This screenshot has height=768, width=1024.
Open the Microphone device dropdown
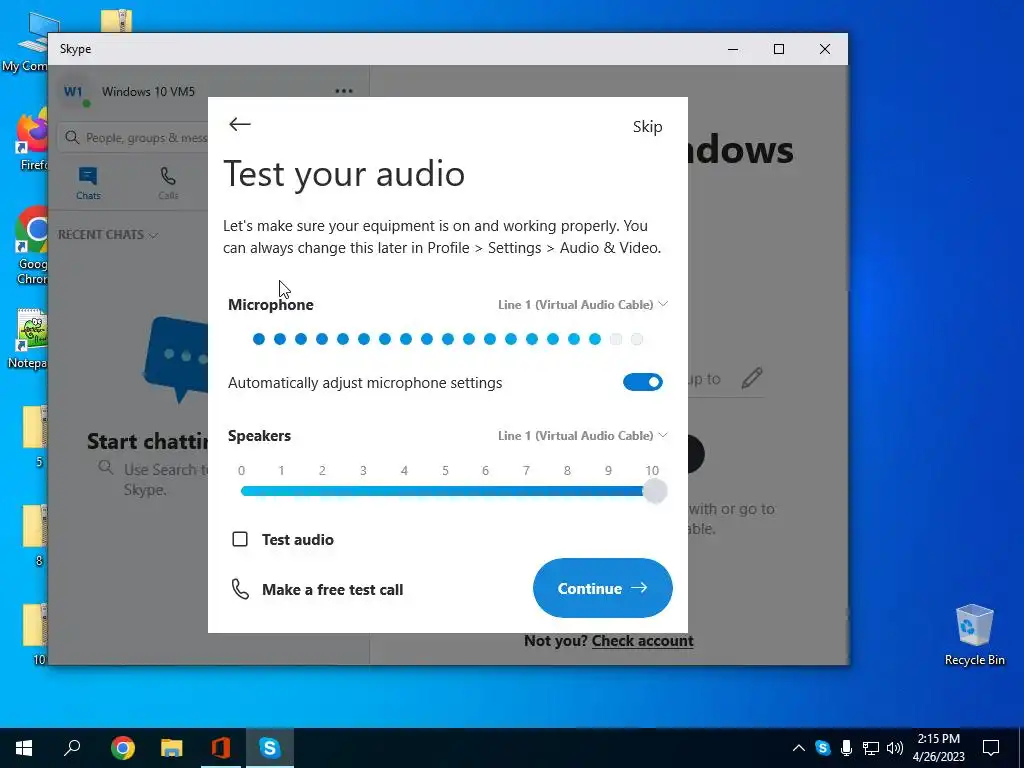click(583, 304)
